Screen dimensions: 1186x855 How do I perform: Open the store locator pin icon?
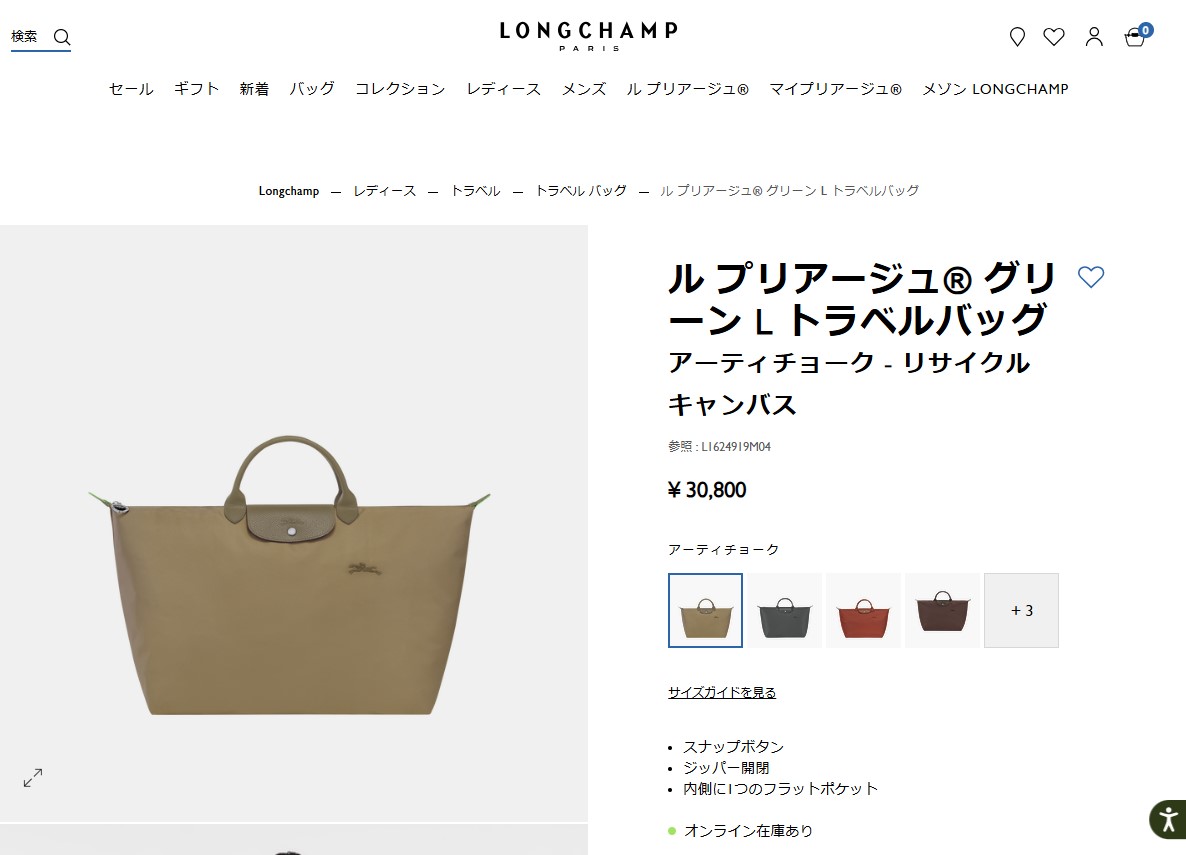click(x=1017, y=36)
